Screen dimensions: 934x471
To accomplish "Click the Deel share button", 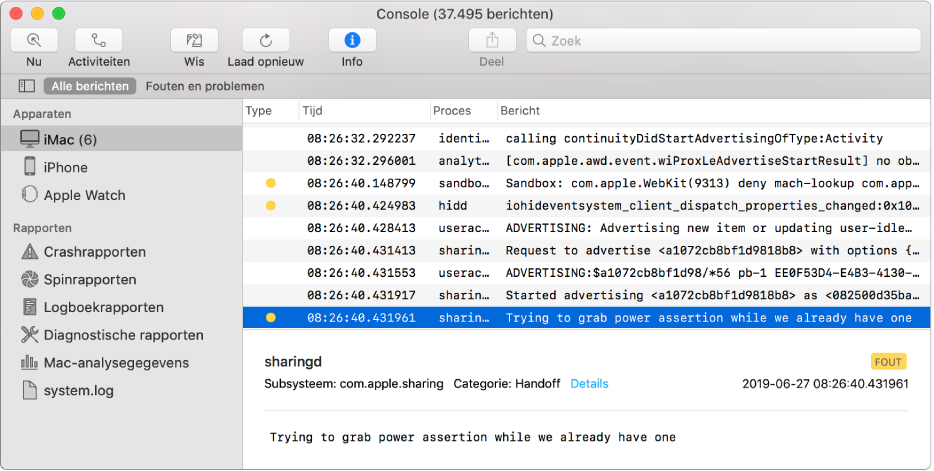I will [x=491, y=40].
